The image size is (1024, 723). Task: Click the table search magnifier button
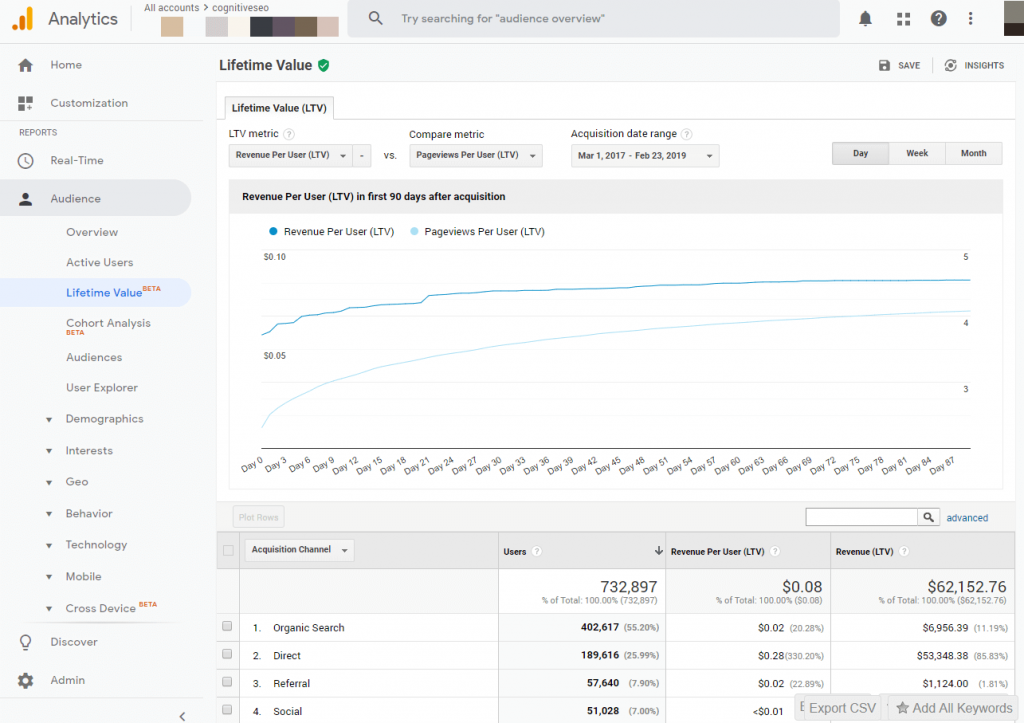(x=929, y=517)
